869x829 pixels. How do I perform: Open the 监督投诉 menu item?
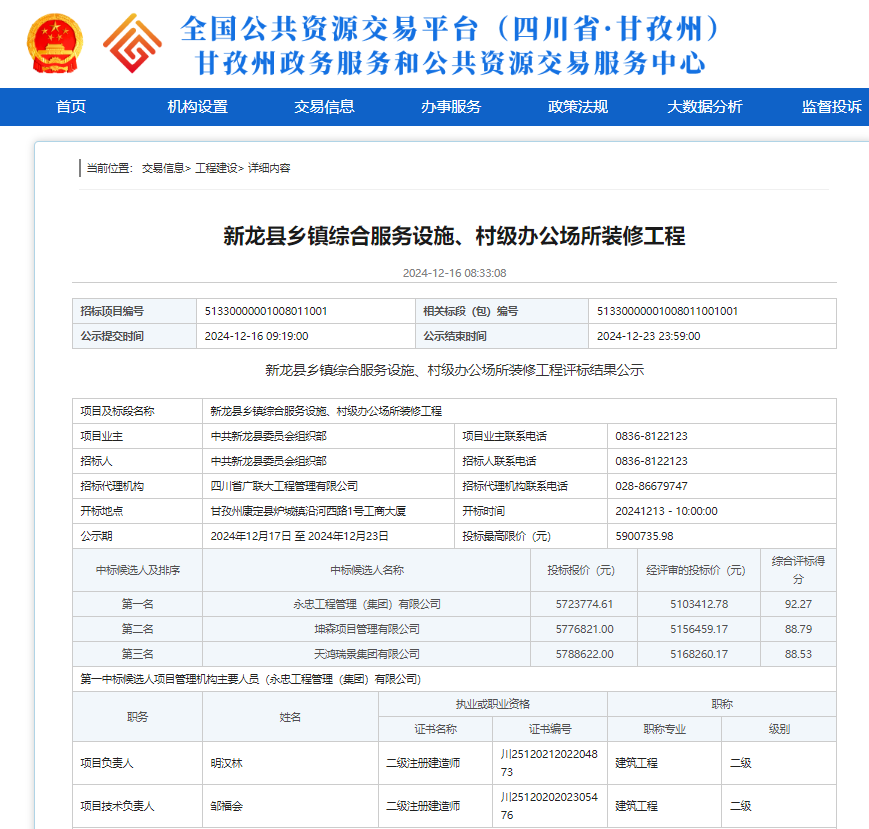[x=831, y=107]
